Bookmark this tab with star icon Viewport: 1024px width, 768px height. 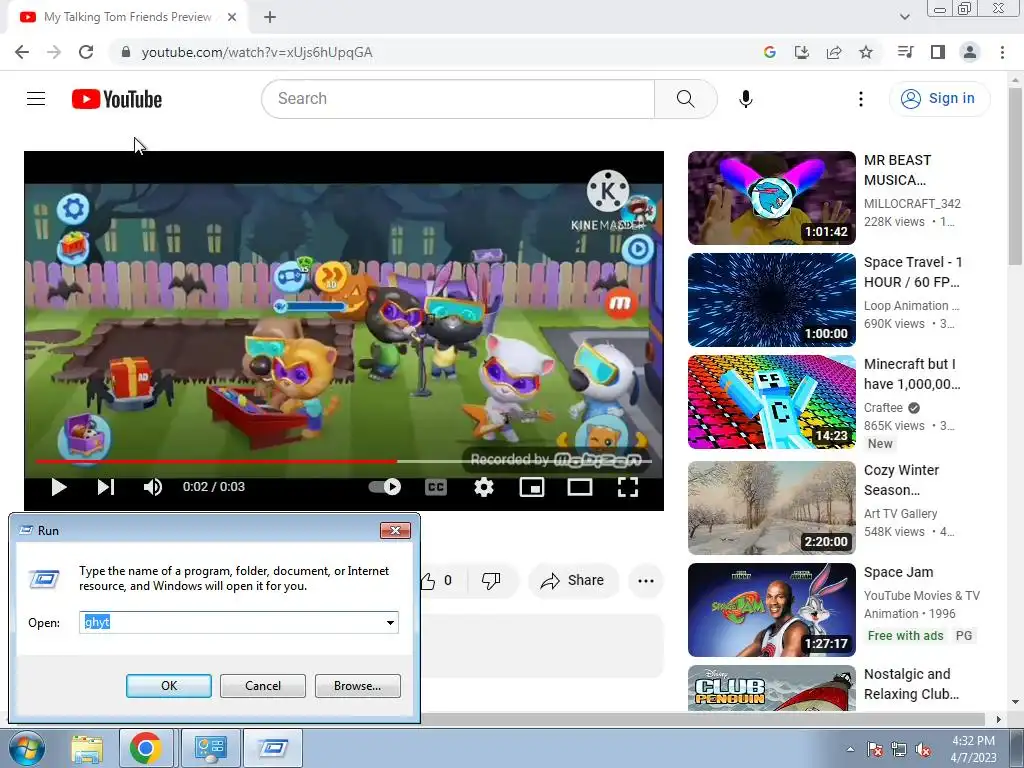coord(866,52)
